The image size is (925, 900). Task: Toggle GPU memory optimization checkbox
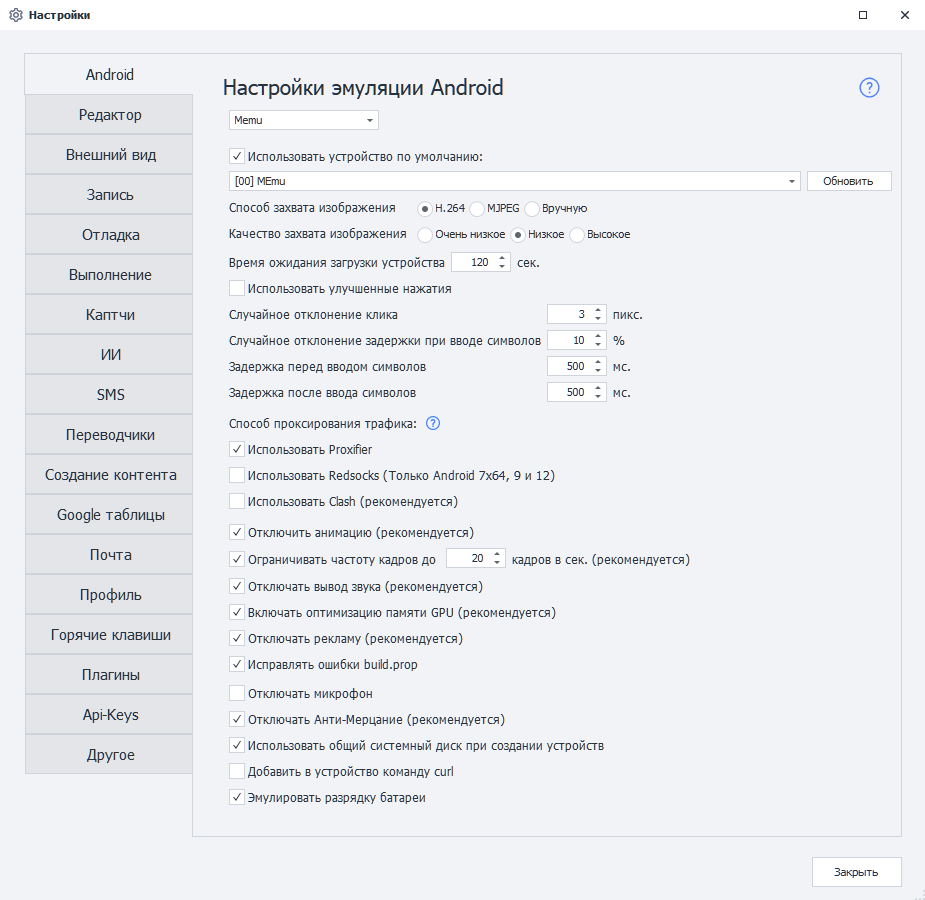coord(237,612)
